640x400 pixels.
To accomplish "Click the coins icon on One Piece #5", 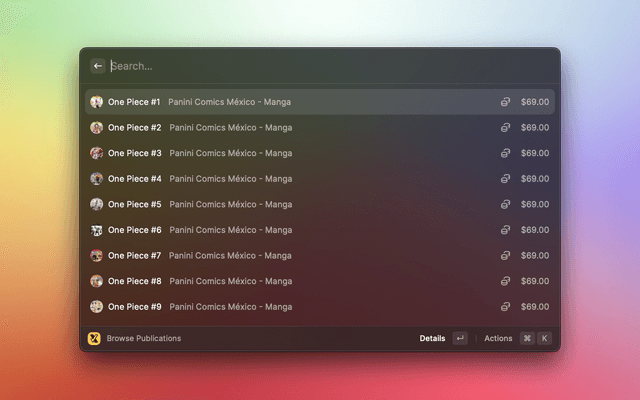I will point(506,204).
